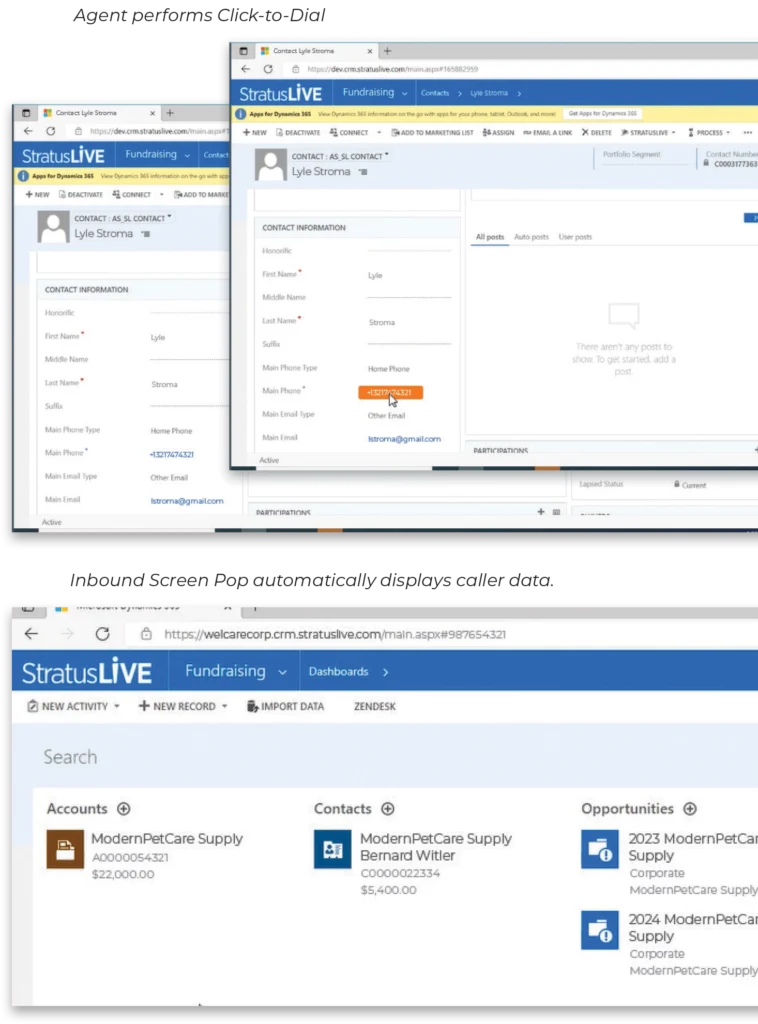Add new opportunity with Opportunities plus icon
This screenshot has height=1024, width=758.
(690, 808)
